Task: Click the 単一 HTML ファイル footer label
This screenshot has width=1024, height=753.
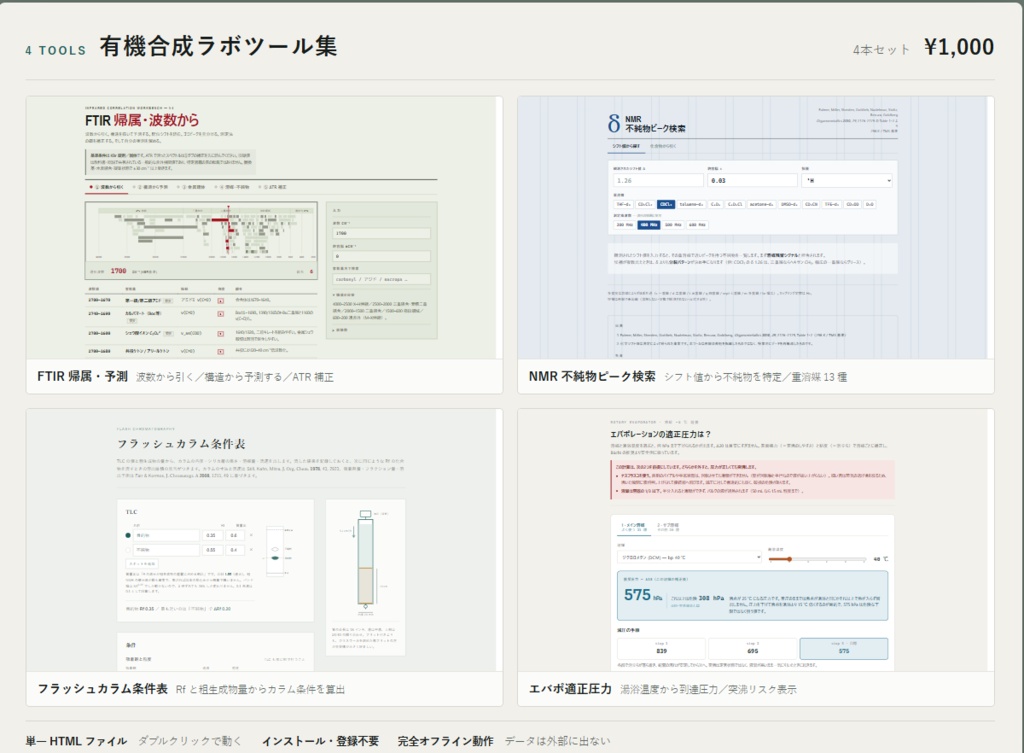Action: [76, 741]
